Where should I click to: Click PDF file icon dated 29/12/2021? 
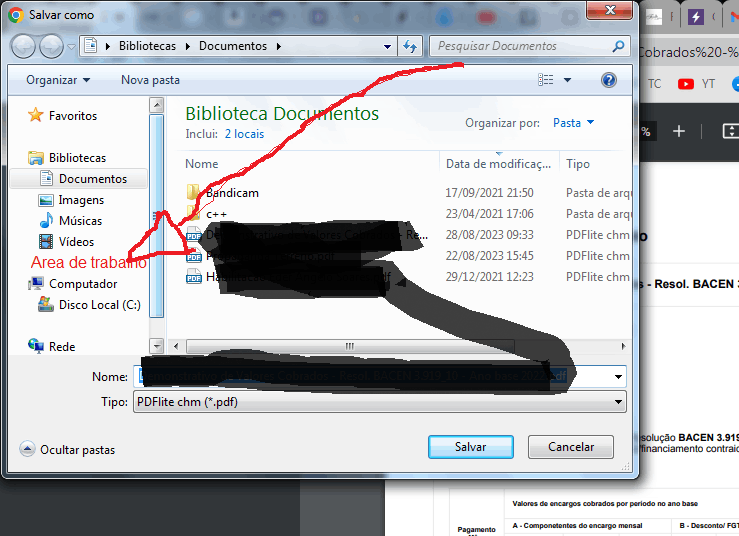pos(194,277)
